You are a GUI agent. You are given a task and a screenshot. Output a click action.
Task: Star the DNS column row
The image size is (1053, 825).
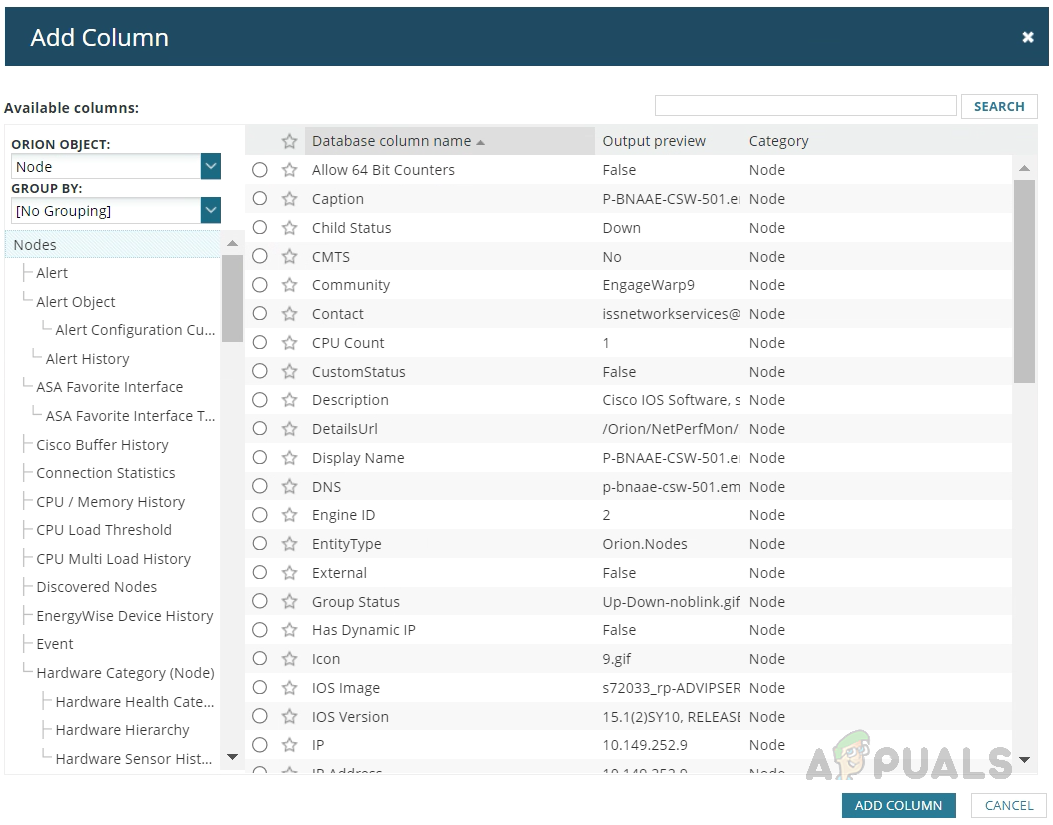pyautogui.click(x=289, y=486)
